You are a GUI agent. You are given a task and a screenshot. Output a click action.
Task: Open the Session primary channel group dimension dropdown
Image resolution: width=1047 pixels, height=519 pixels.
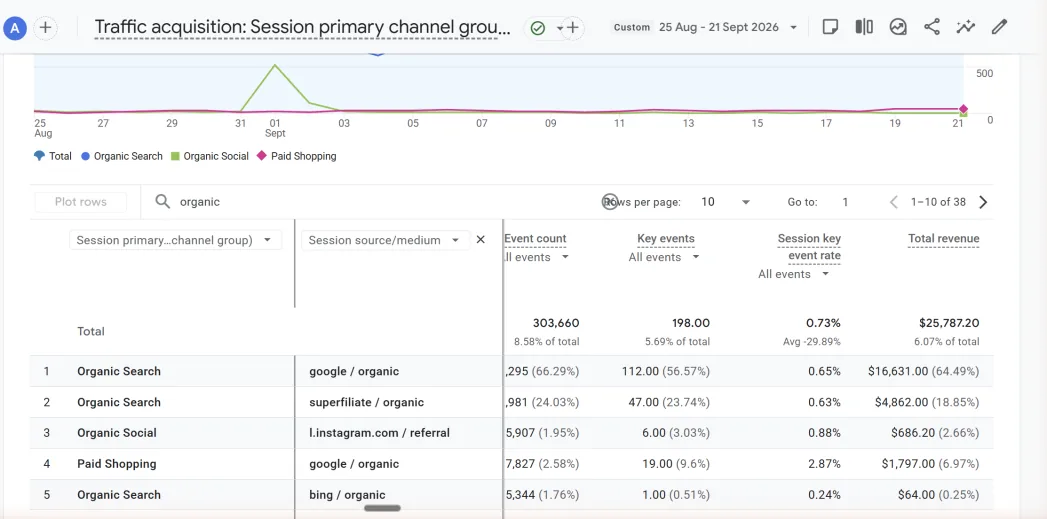tap(176, 240)
